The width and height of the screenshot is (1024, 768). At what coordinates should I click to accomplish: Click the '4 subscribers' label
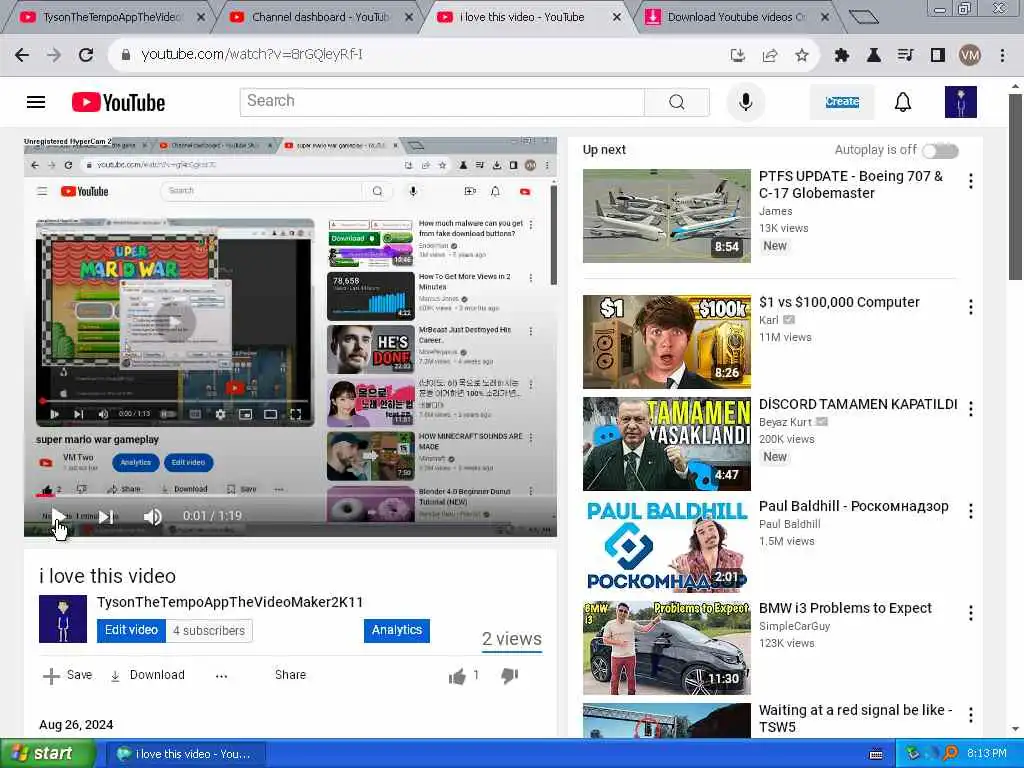pos(209,631)
